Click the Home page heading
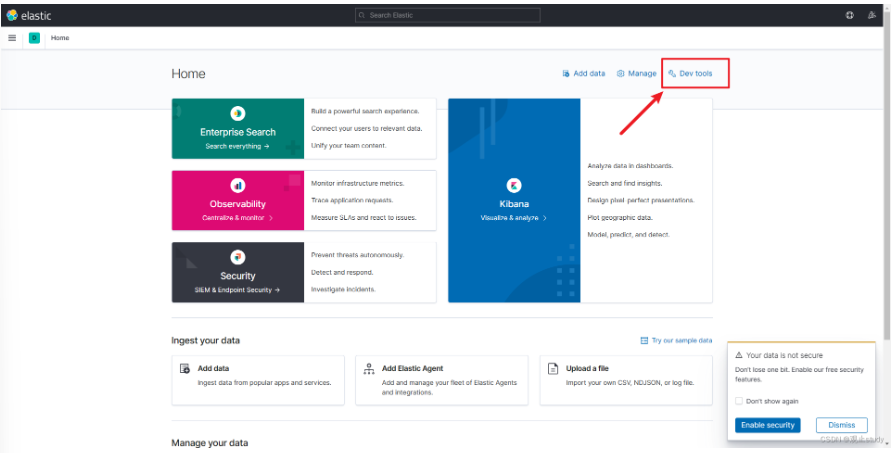 pos(188,74)
